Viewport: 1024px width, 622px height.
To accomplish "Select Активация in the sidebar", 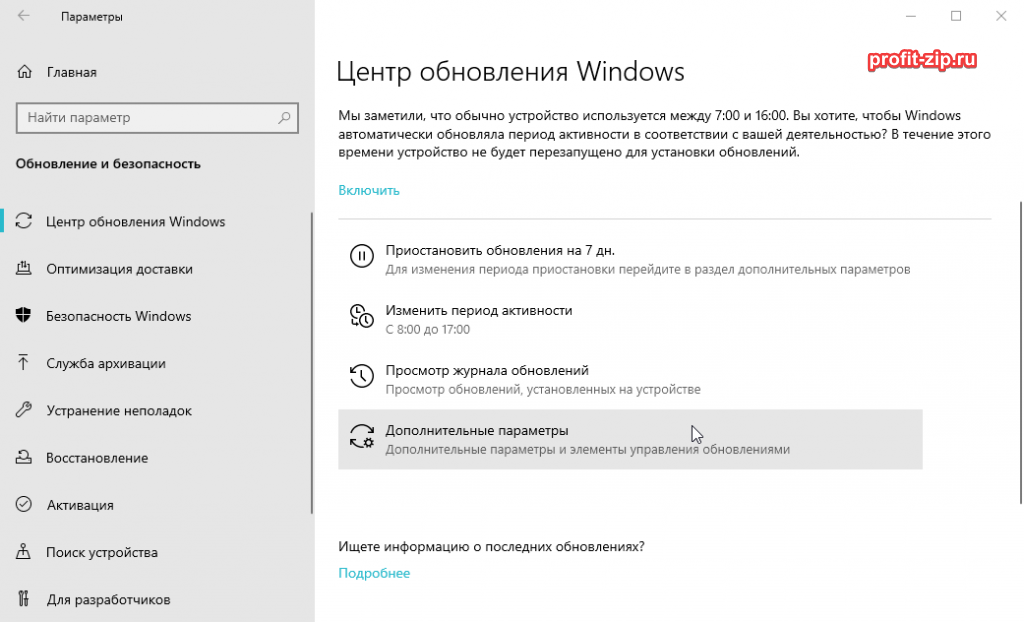I will coord(80,505).
